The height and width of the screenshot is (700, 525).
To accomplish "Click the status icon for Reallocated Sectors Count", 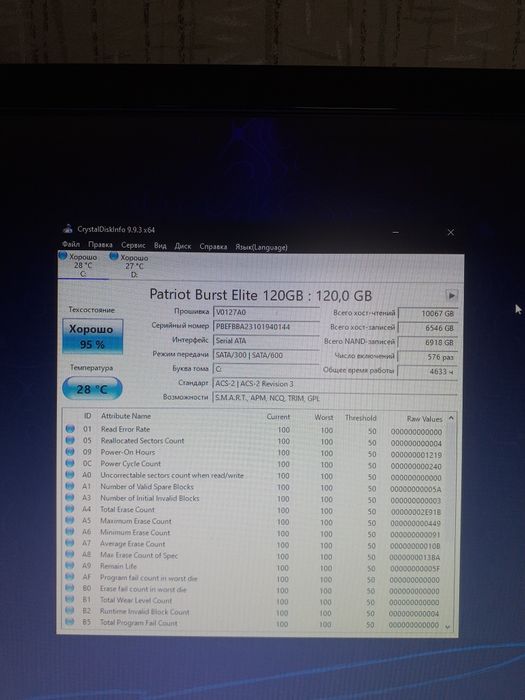I will pos(70,440).
